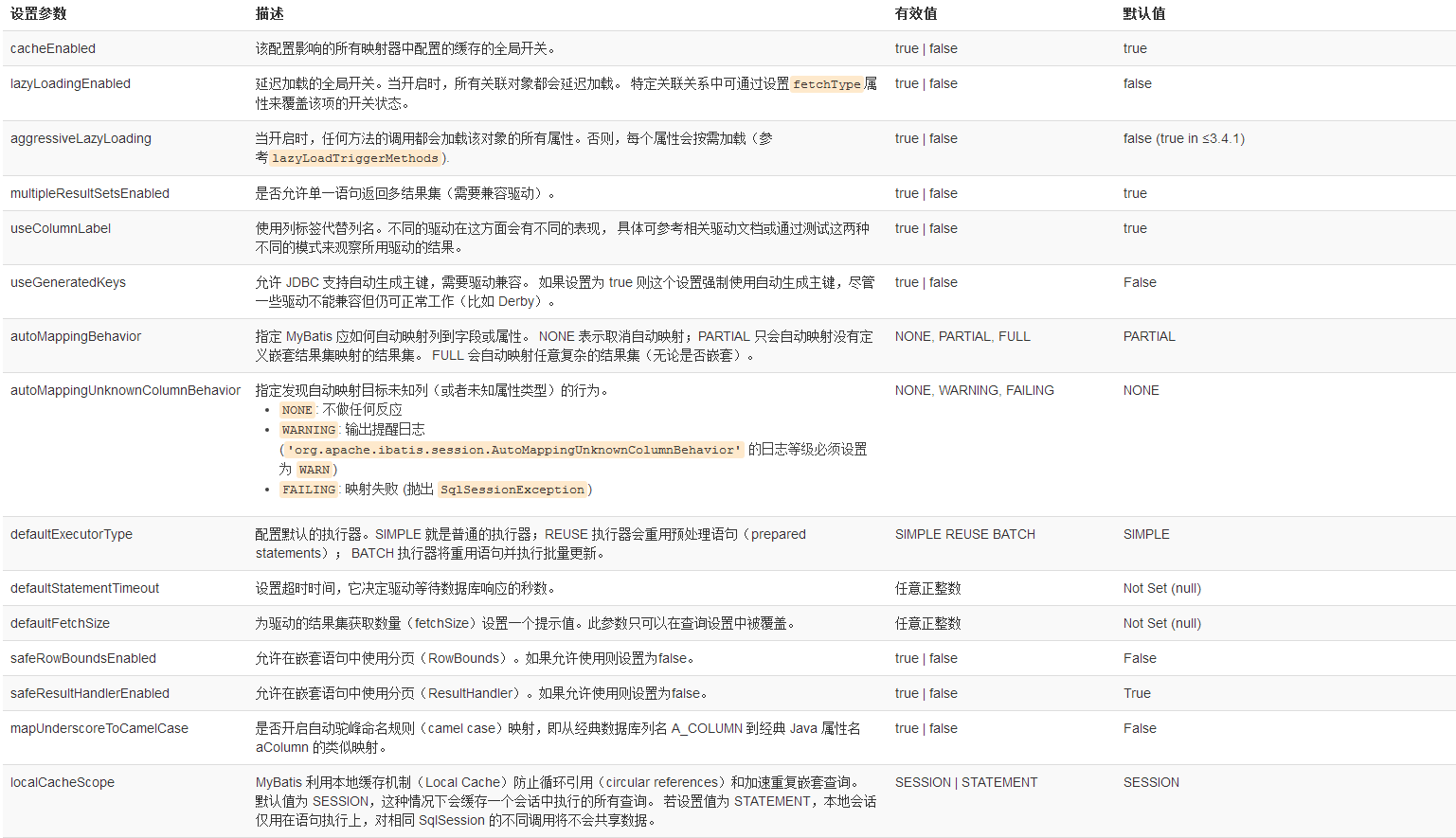Click the defaultFetchSize setting name
The image size is (1456, 838).
[60, 623]
